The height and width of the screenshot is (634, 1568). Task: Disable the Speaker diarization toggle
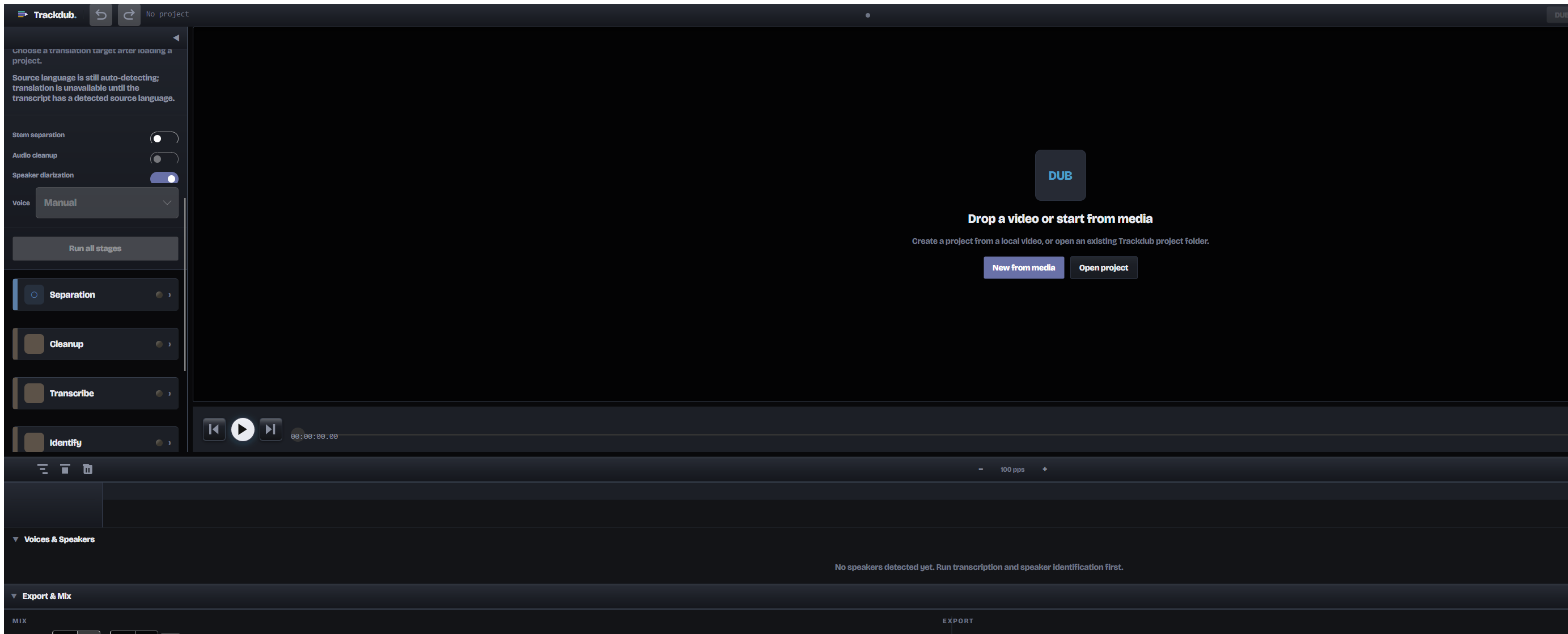pos(164,178)
